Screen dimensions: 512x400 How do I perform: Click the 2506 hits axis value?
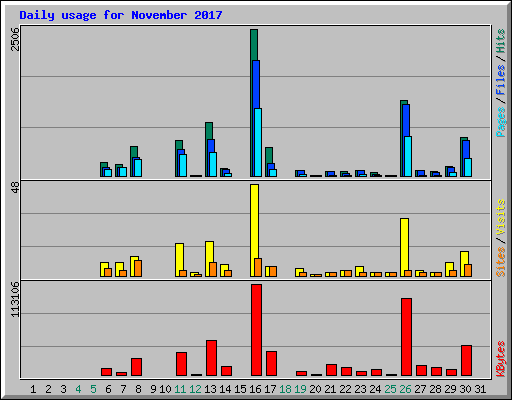point(15,39)
